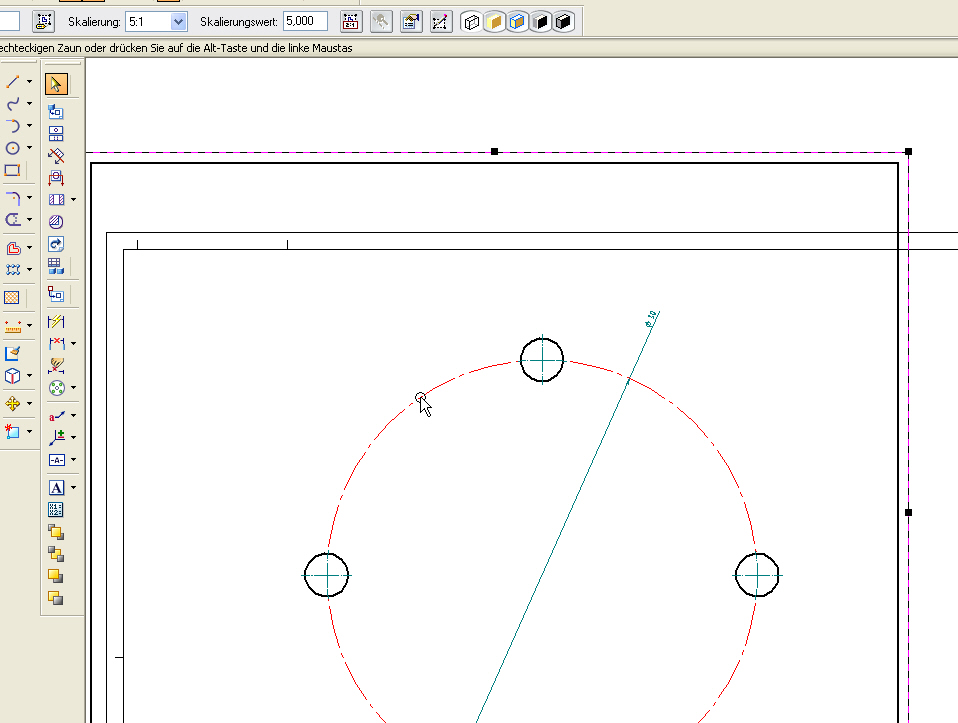Select the yellow four-arrow Move tool
The width and height of the screenshot is (958, 723).
click(x=12, y=403)
